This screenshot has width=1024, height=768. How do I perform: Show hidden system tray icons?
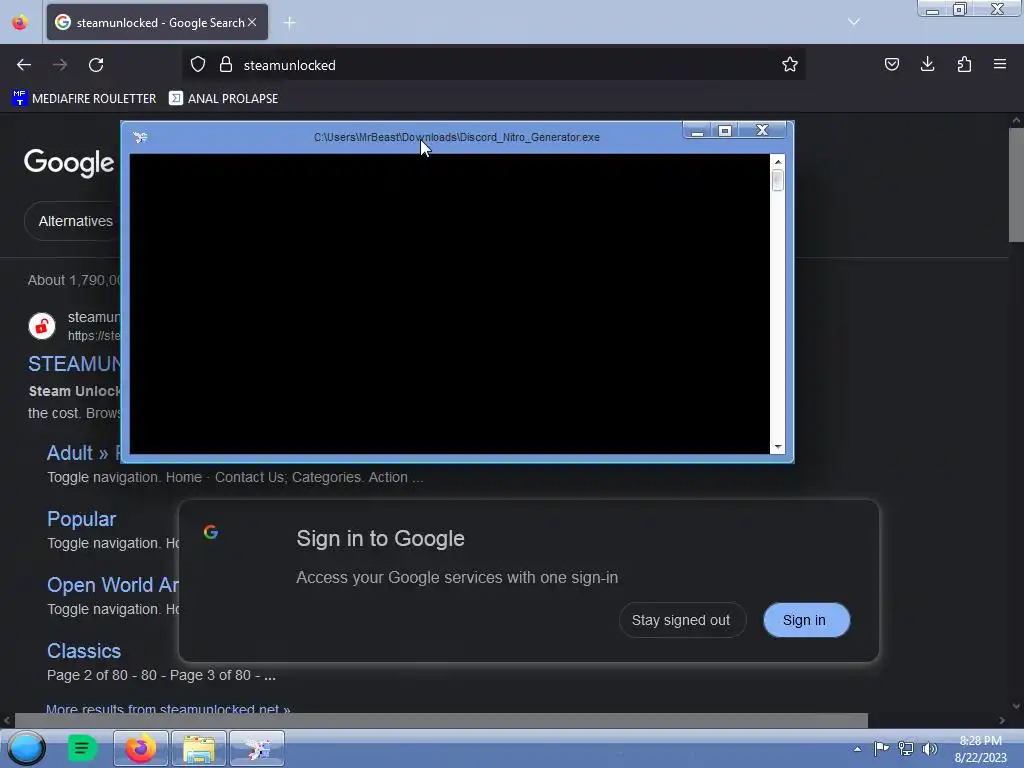857,749
